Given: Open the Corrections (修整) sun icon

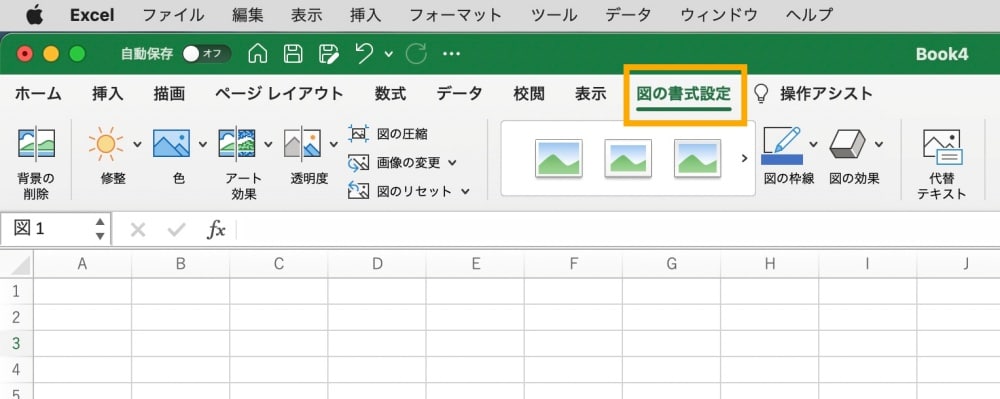Looking at the screenshot, I should point(106,143).
